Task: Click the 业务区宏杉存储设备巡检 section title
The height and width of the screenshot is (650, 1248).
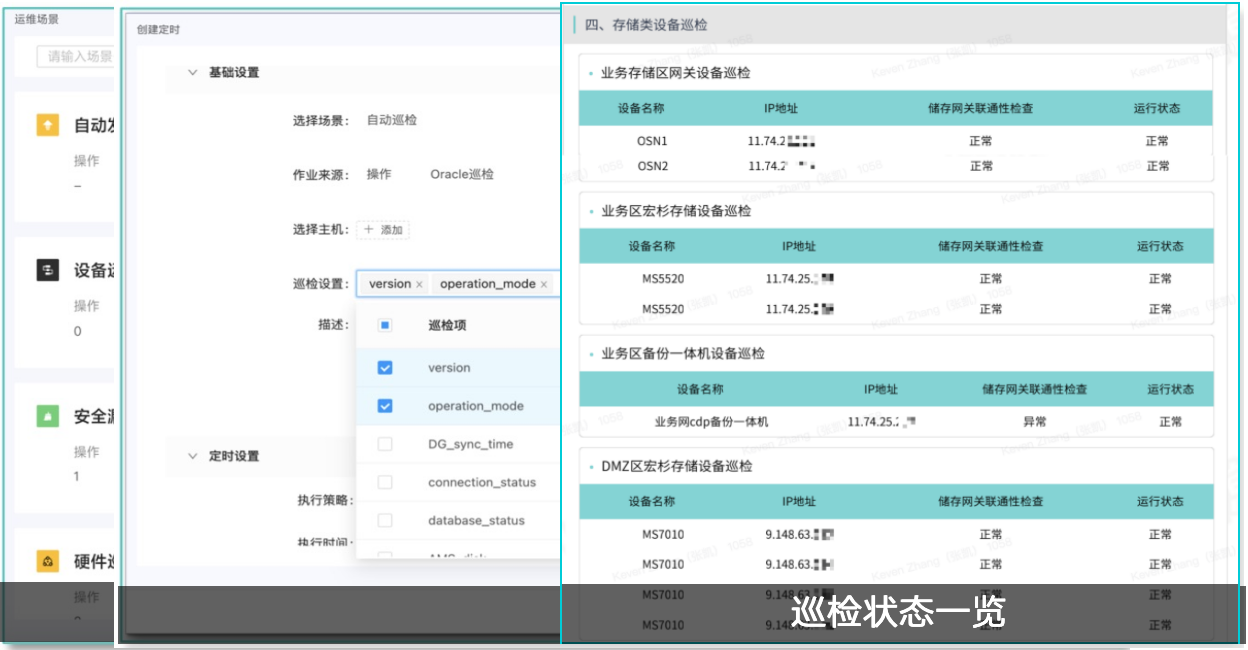Action: 675,211
